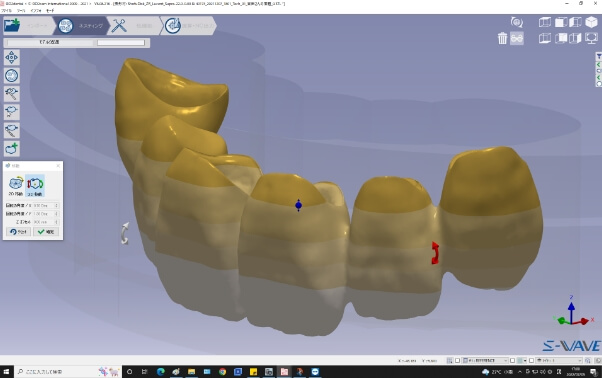This screenshot has width=602, height=378.
Task: Click the progress bar under workflow steps
Action: point(121,43)
